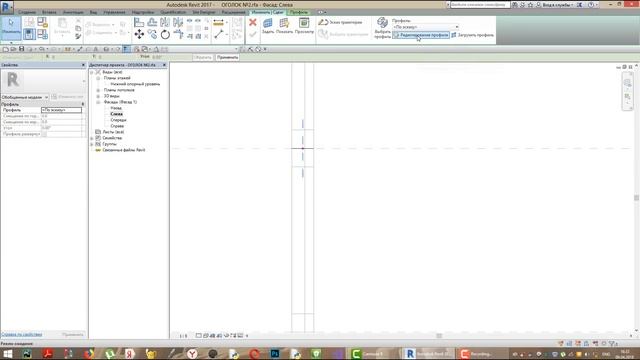Image resolution: width=640 pixels, height=360 pixels.
Task: Click the Windows Start button
Action: (7, 353)
